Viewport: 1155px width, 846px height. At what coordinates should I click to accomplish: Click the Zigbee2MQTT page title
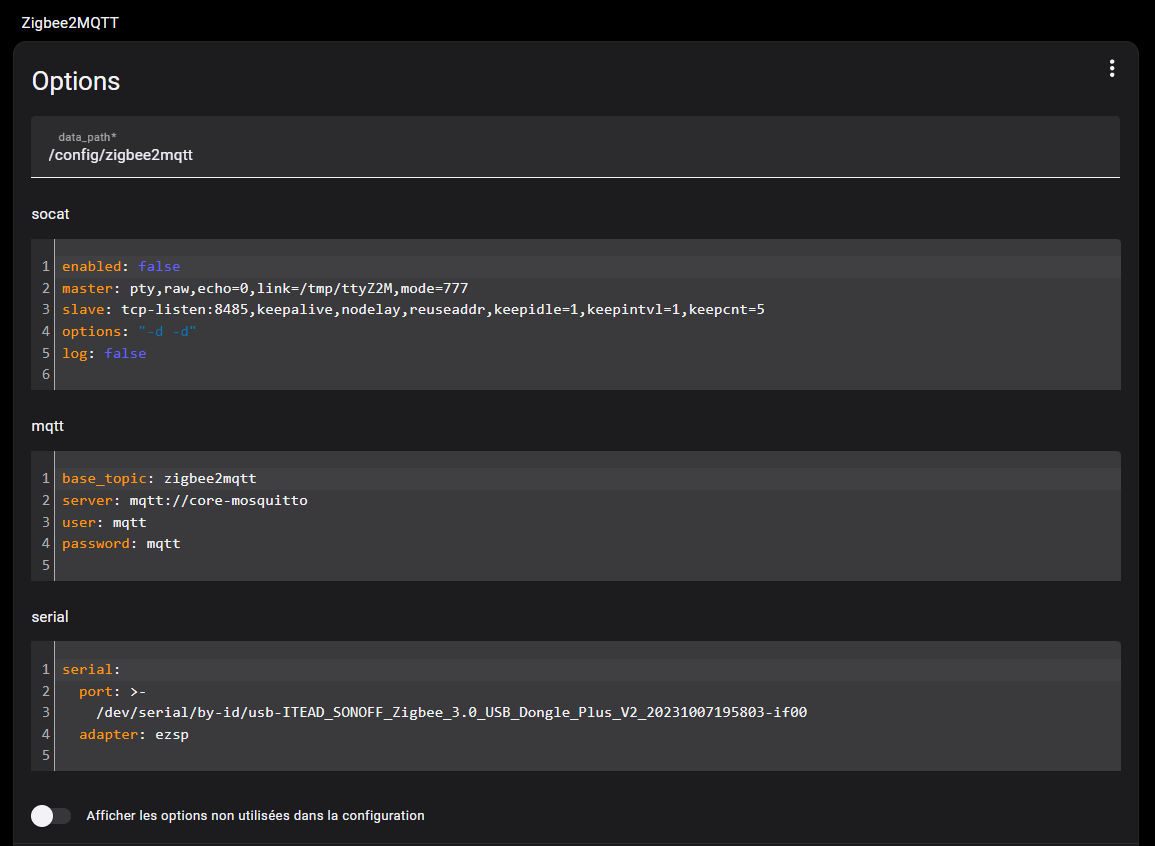point(70,23)
